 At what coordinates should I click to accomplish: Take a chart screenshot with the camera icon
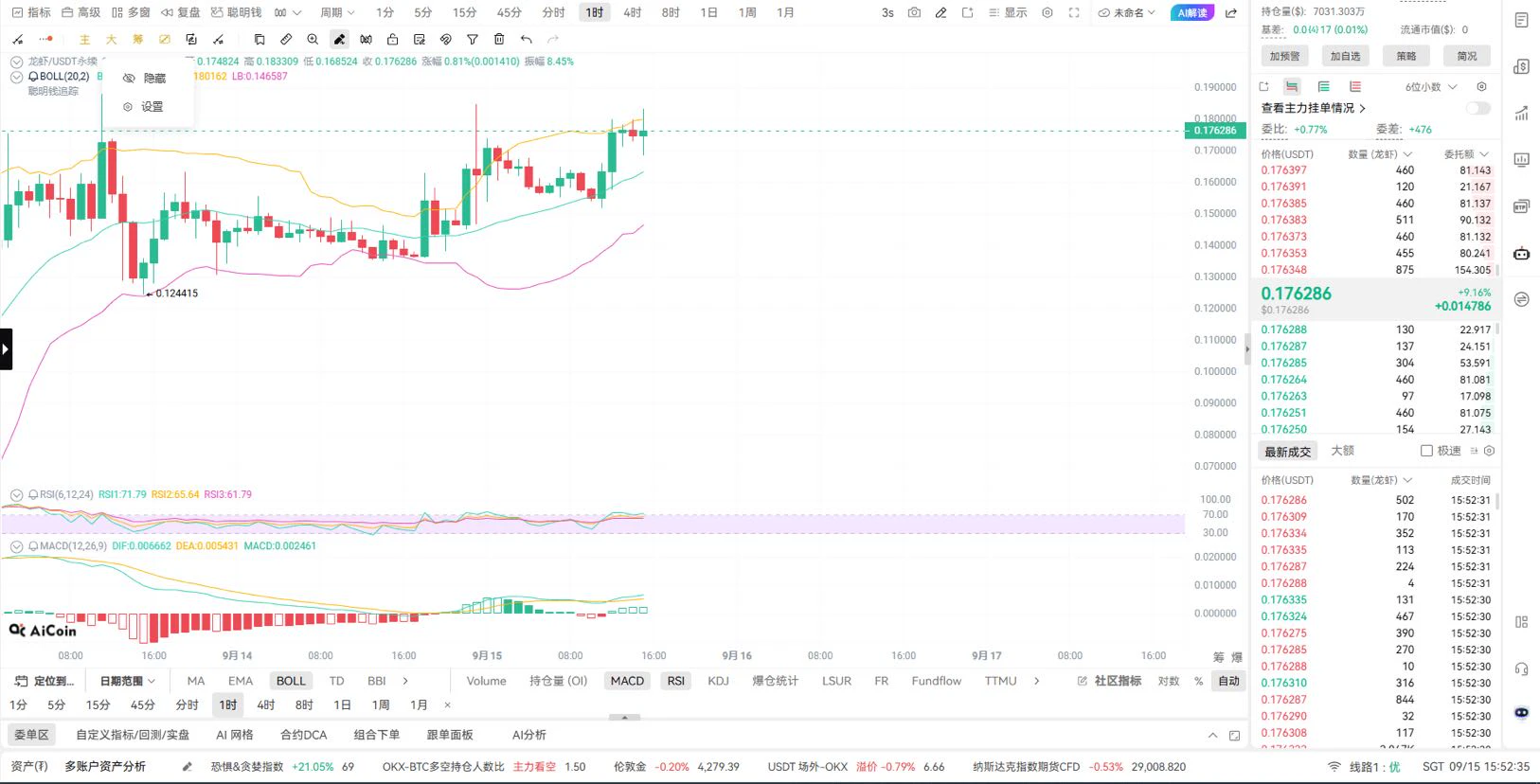914,13
